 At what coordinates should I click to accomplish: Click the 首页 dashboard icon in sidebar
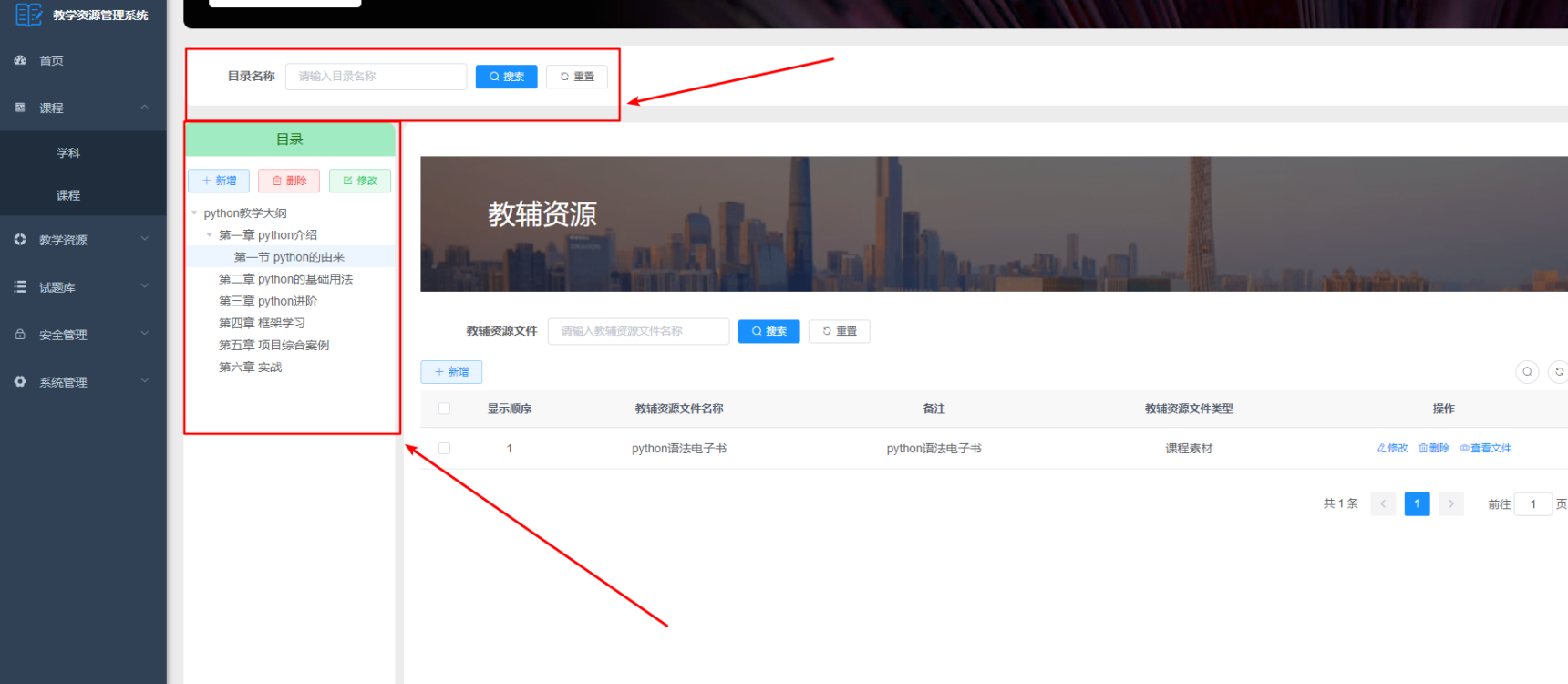point(20,60)
